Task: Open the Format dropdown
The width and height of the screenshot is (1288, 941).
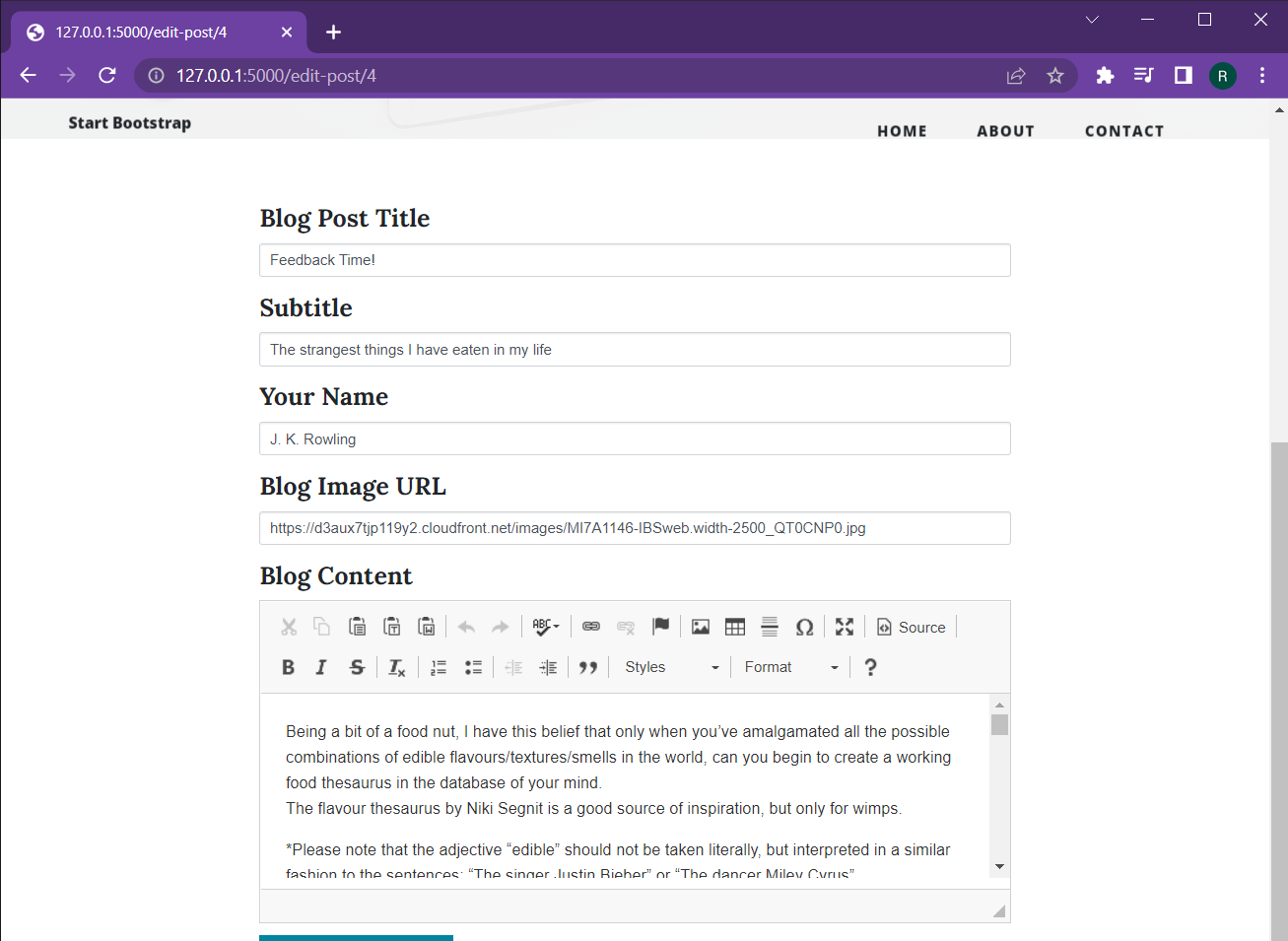Action: click(790, 667)
